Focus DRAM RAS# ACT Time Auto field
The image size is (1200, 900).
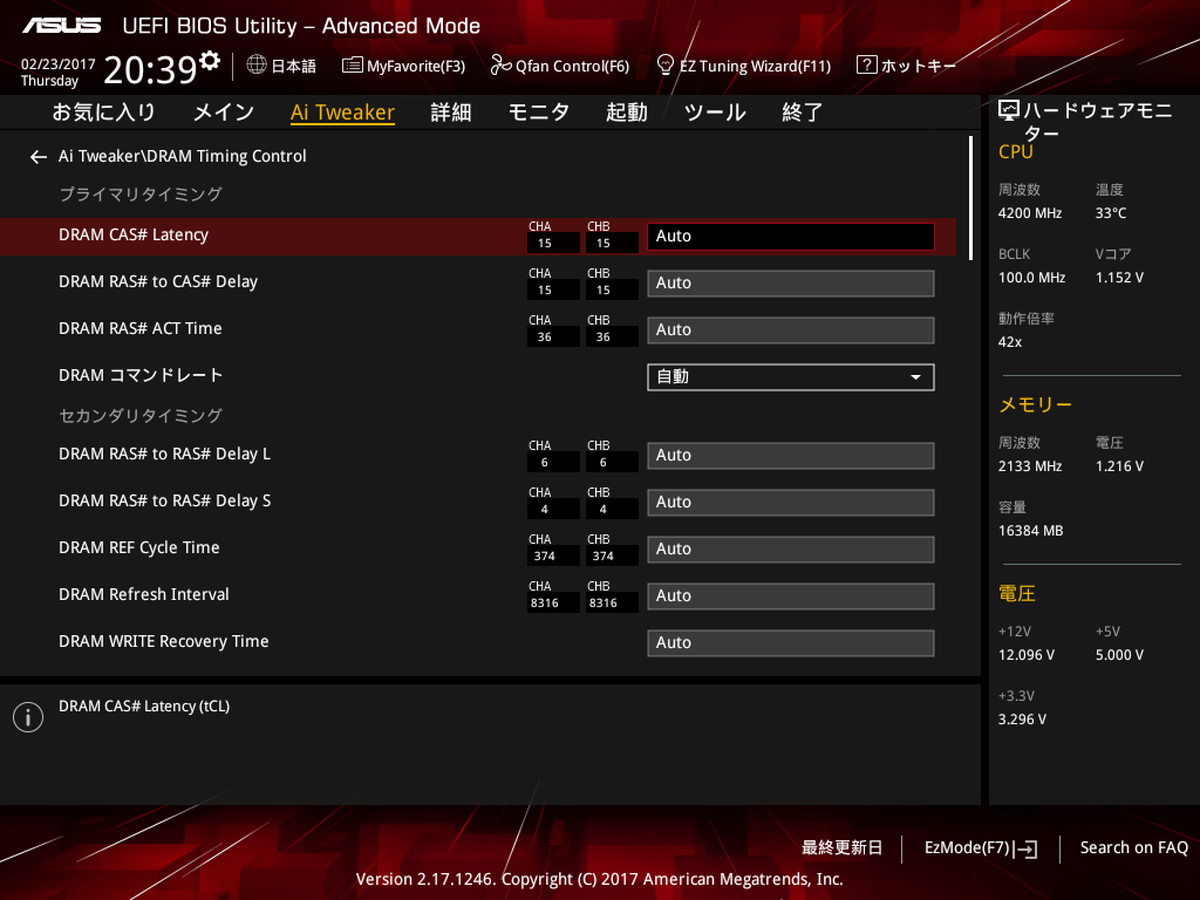point(791,330)
